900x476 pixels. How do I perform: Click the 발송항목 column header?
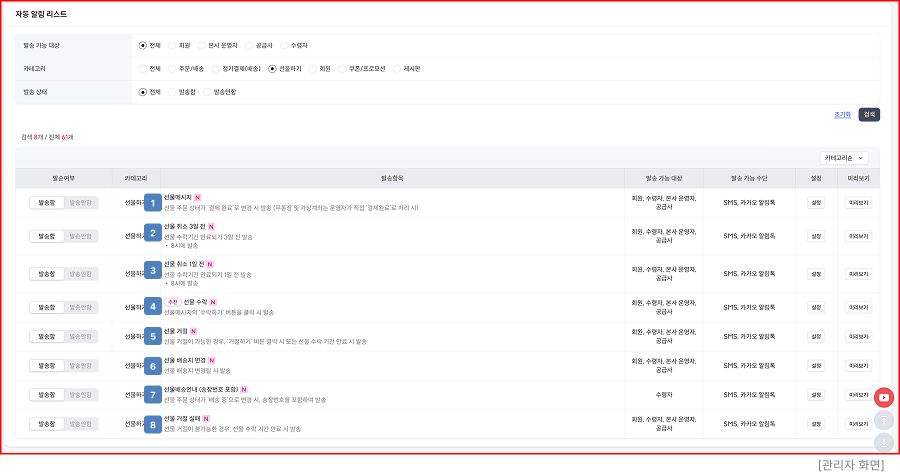click(x=392, y=178)
